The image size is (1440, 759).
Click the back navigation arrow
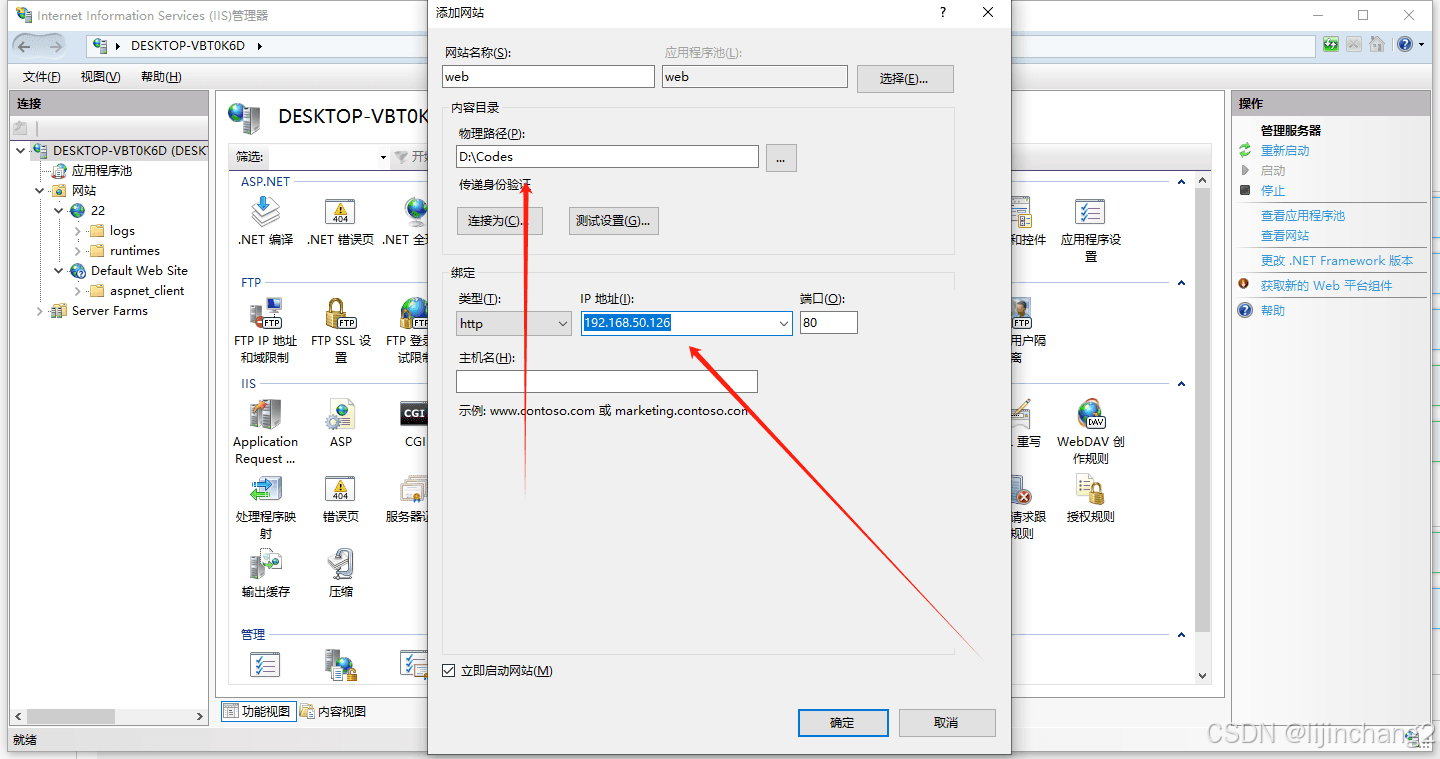pos(24,45)
